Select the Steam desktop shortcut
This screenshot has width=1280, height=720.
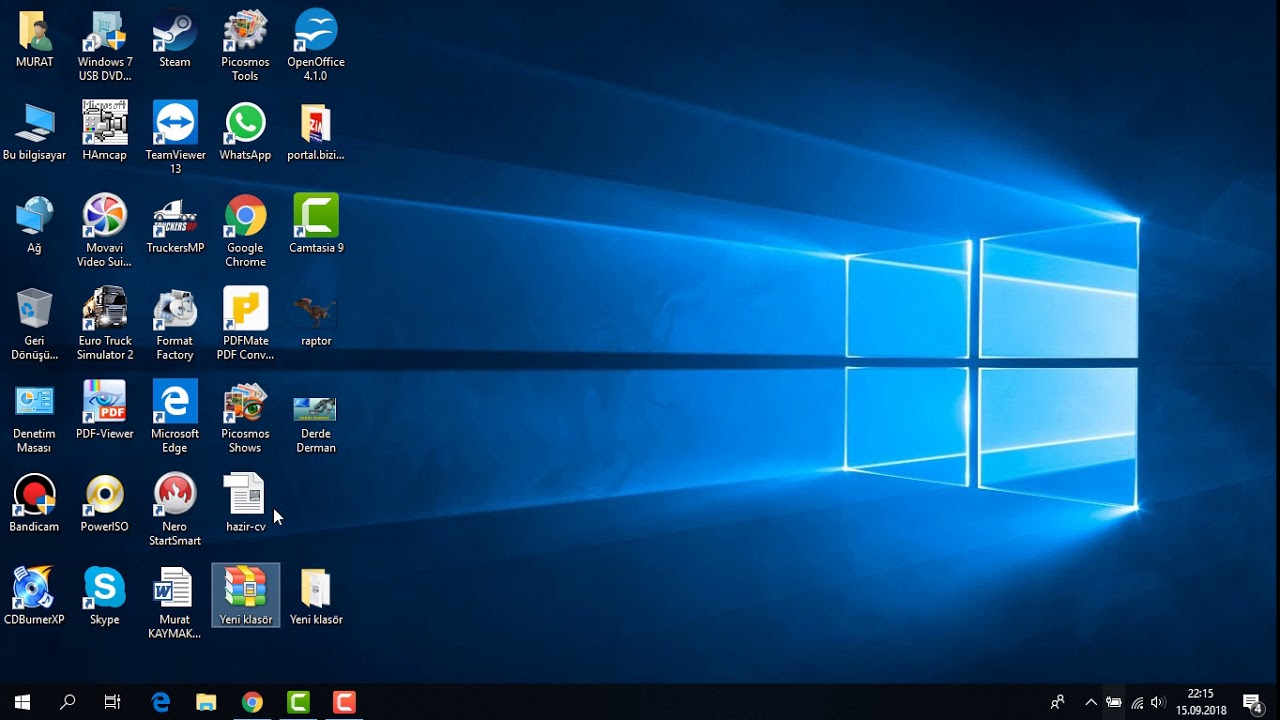point(175,40)
